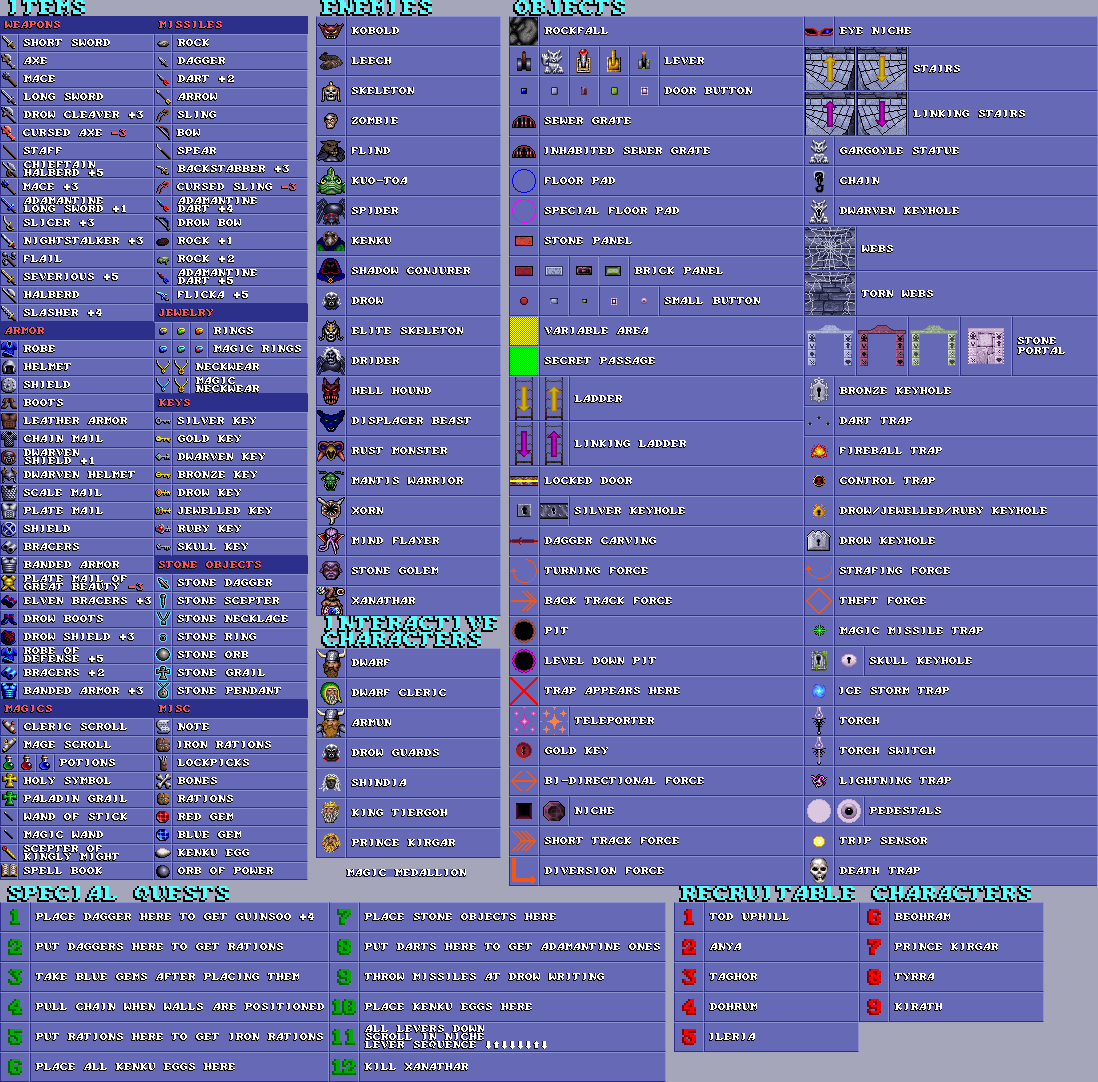The height and width of the screenshot is (1082, 1098).
Task: Select the "Jewelled Key" label
Action: 225,511
